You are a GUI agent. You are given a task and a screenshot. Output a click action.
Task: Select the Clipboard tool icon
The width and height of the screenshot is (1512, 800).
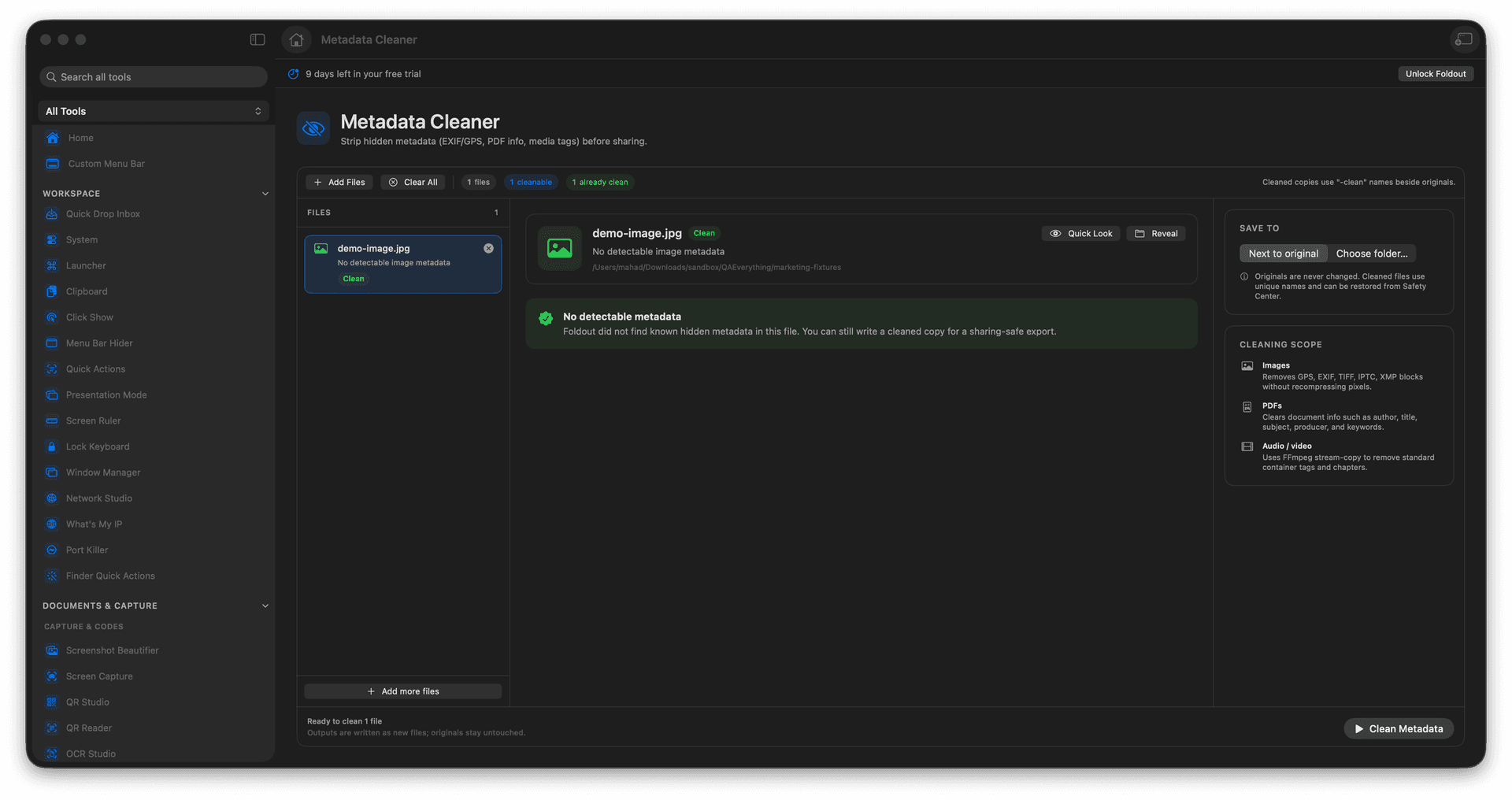pyautogui.click(x=52, y=291)
